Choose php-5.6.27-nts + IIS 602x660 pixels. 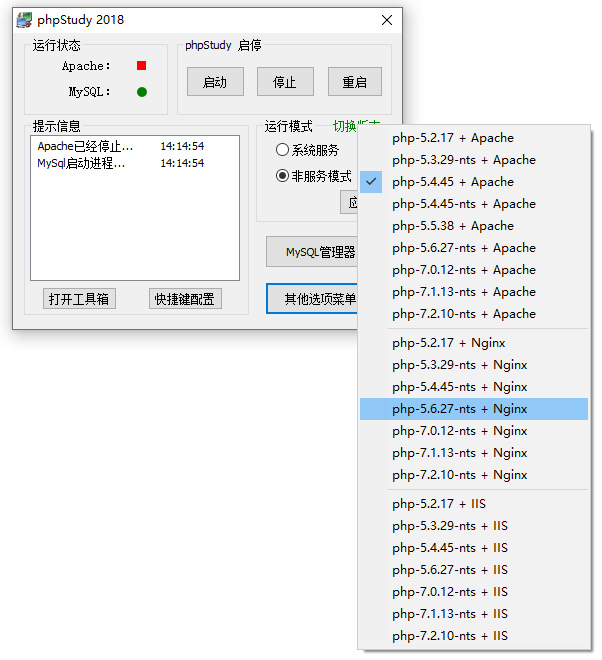tap(474, 570)
